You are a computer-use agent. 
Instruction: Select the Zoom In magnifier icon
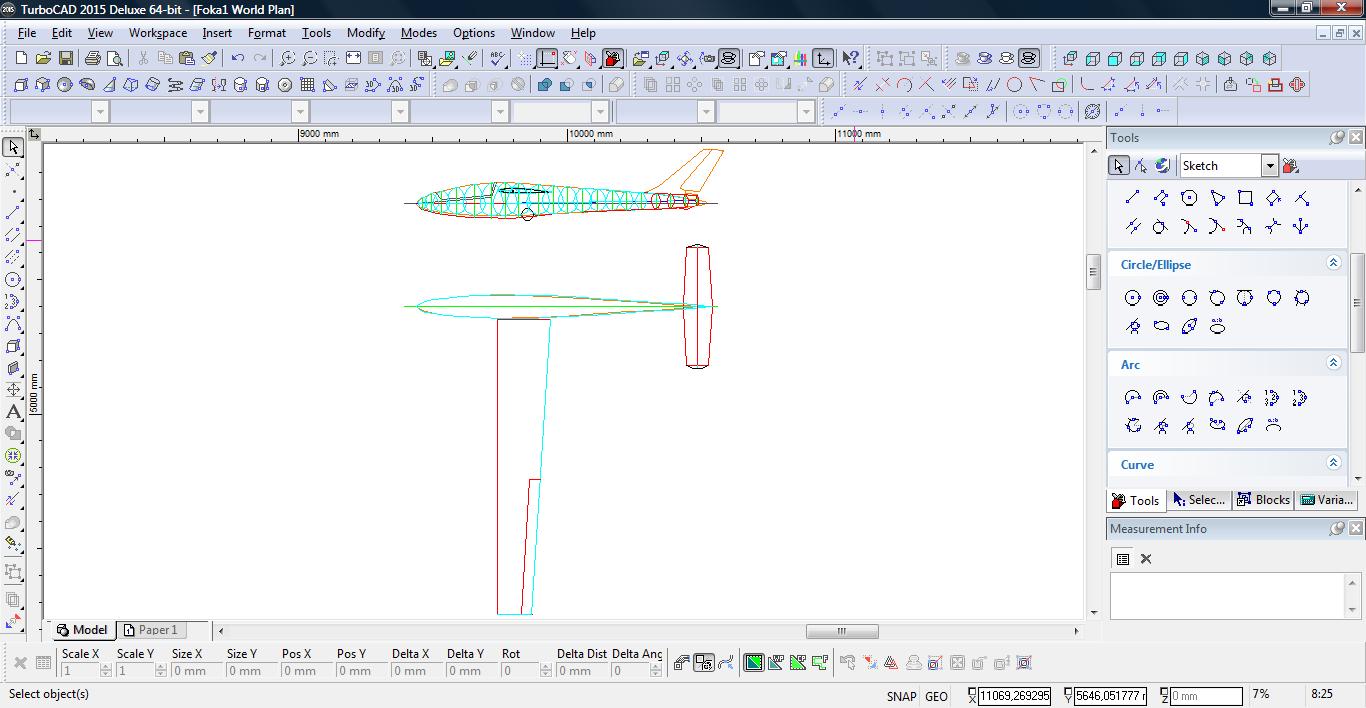(x=288, y=59)
